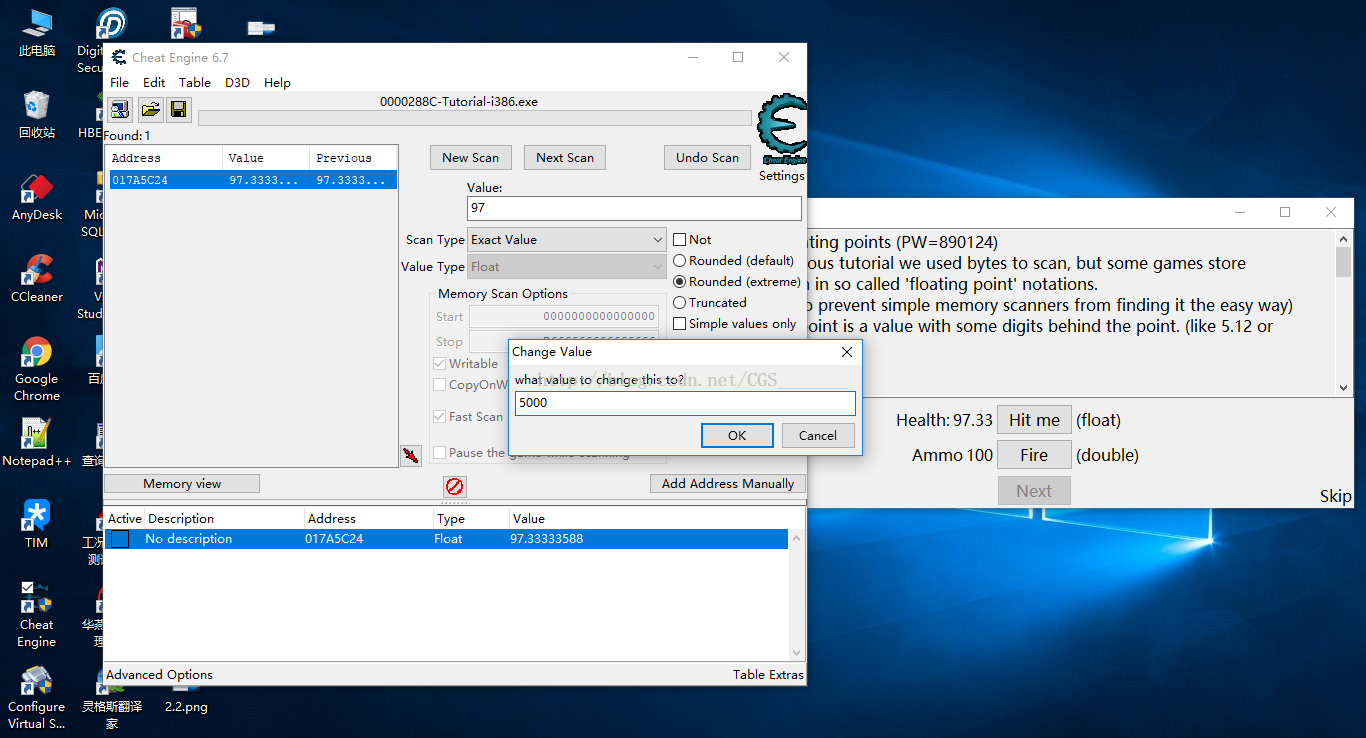Toggle the Active box for address 017A5C24
The width and height of the screenshot is (1366, 738).
point(120,539)
